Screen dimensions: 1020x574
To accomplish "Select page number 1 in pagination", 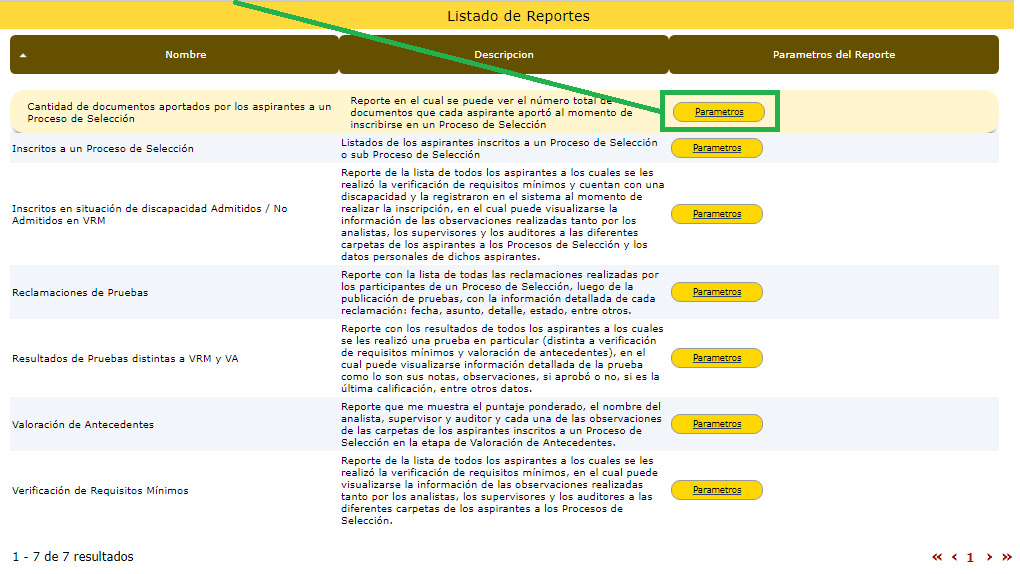I will coord(970,558).
